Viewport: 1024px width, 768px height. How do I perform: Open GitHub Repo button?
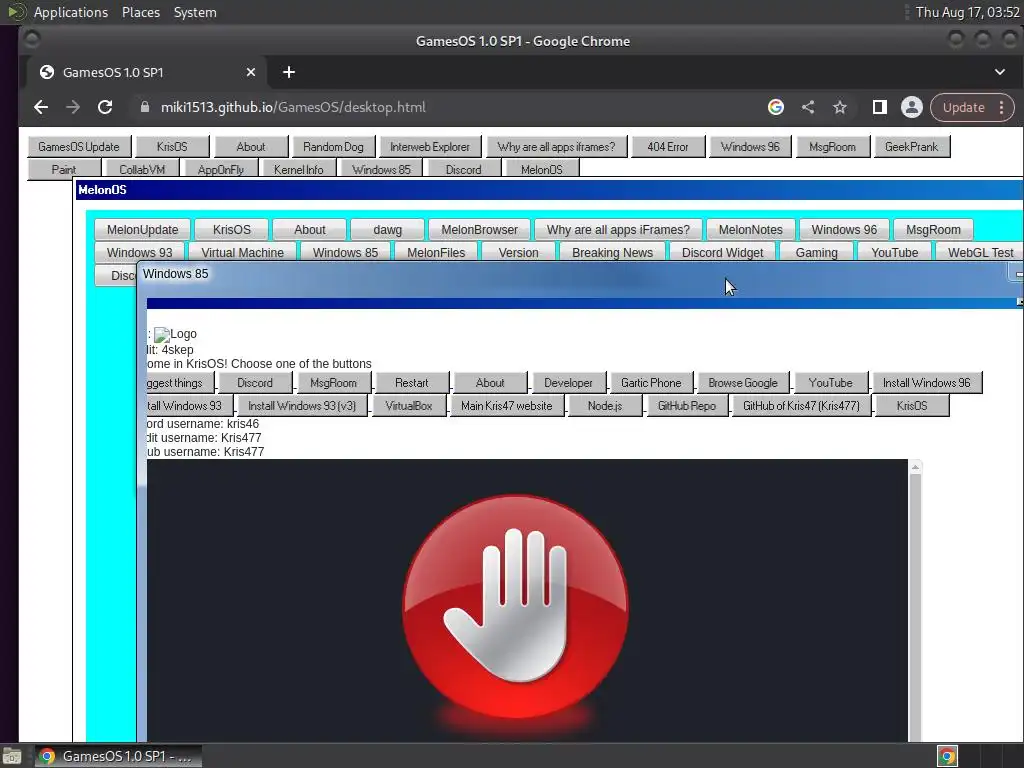pyautogui.click(x=686, y=406)
